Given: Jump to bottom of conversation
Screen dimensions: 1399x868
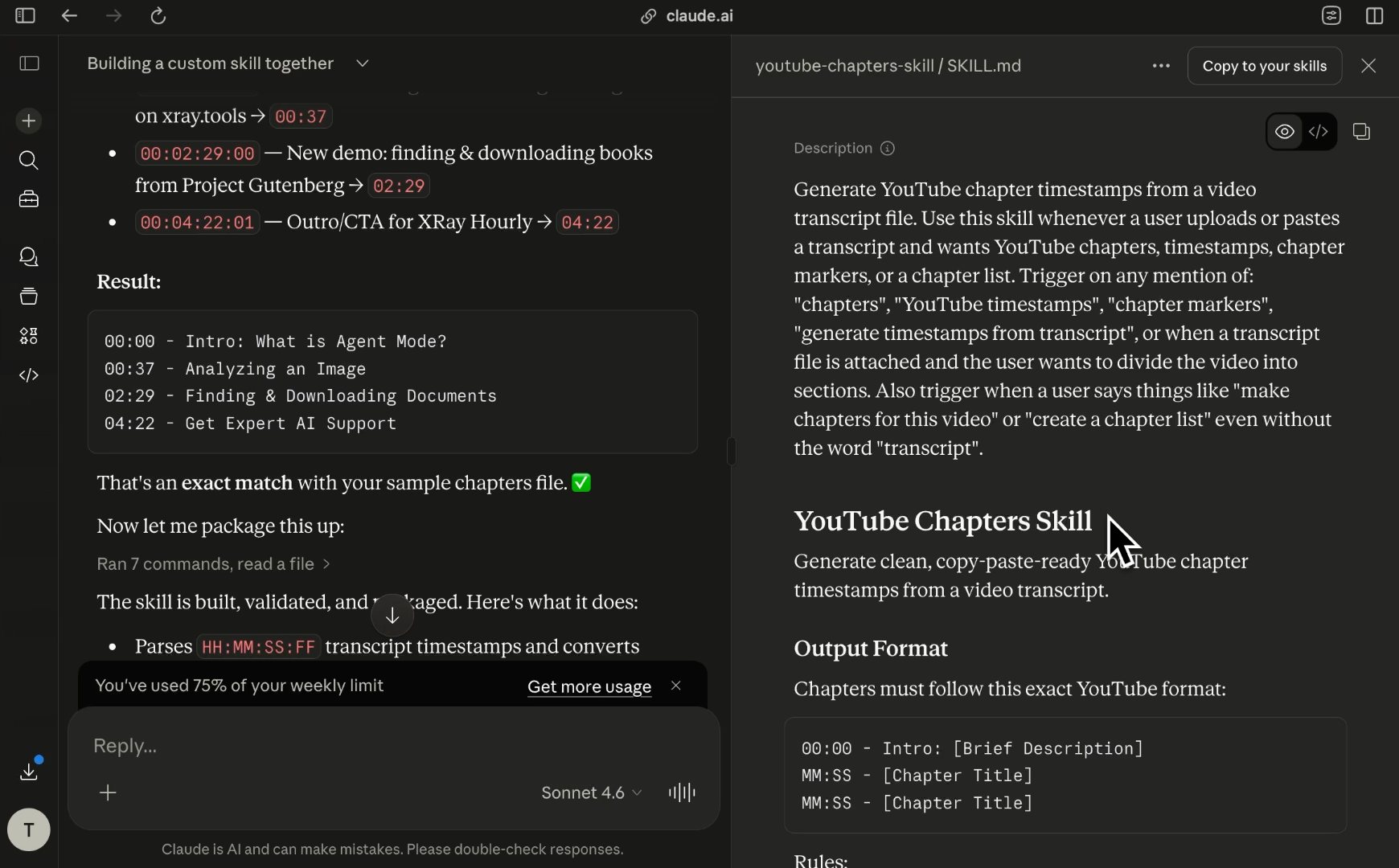Looking at the screenshot, I should 392,616.
